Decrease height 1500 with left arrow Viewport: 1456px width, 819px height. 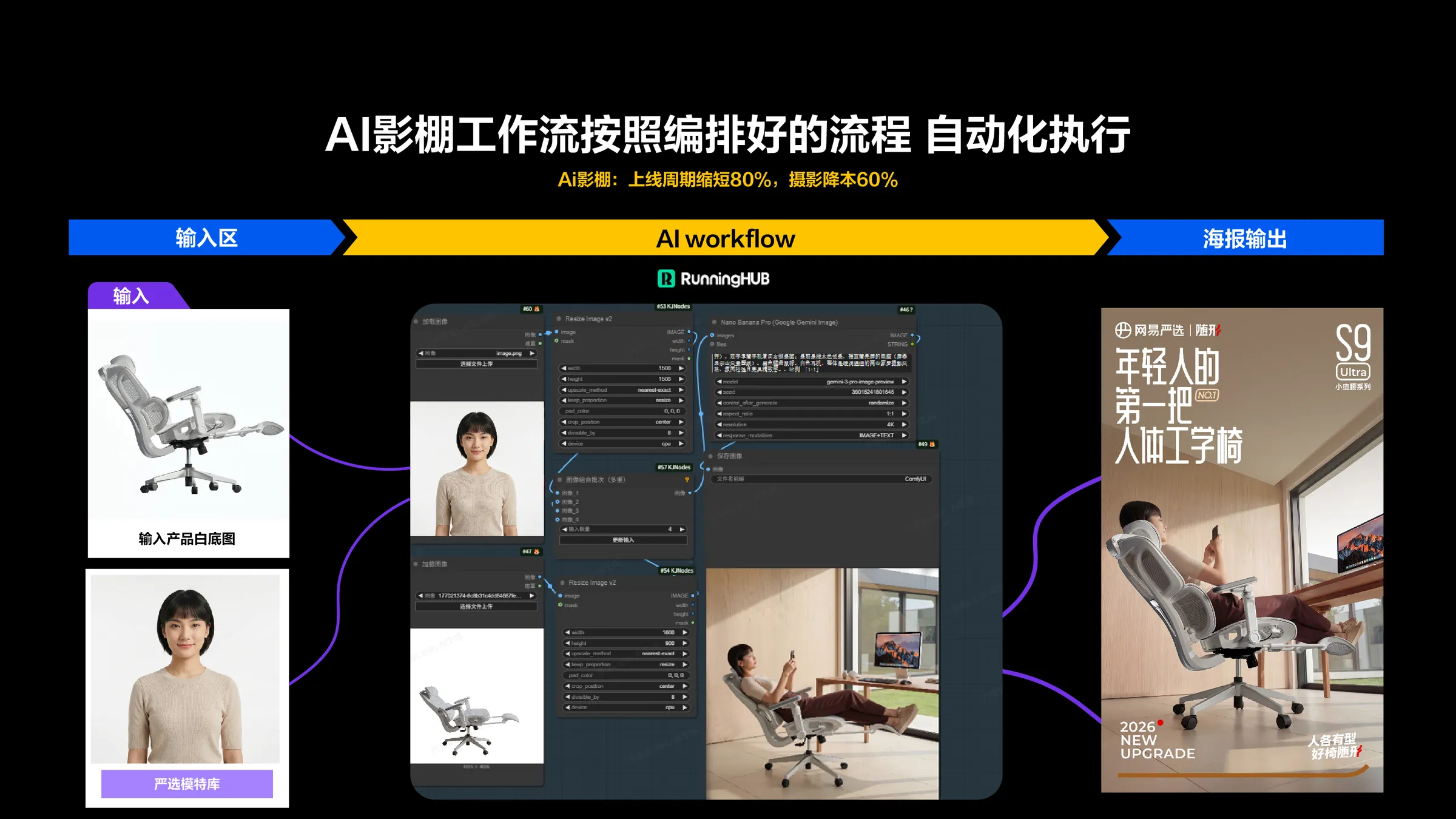coord(564,379)
